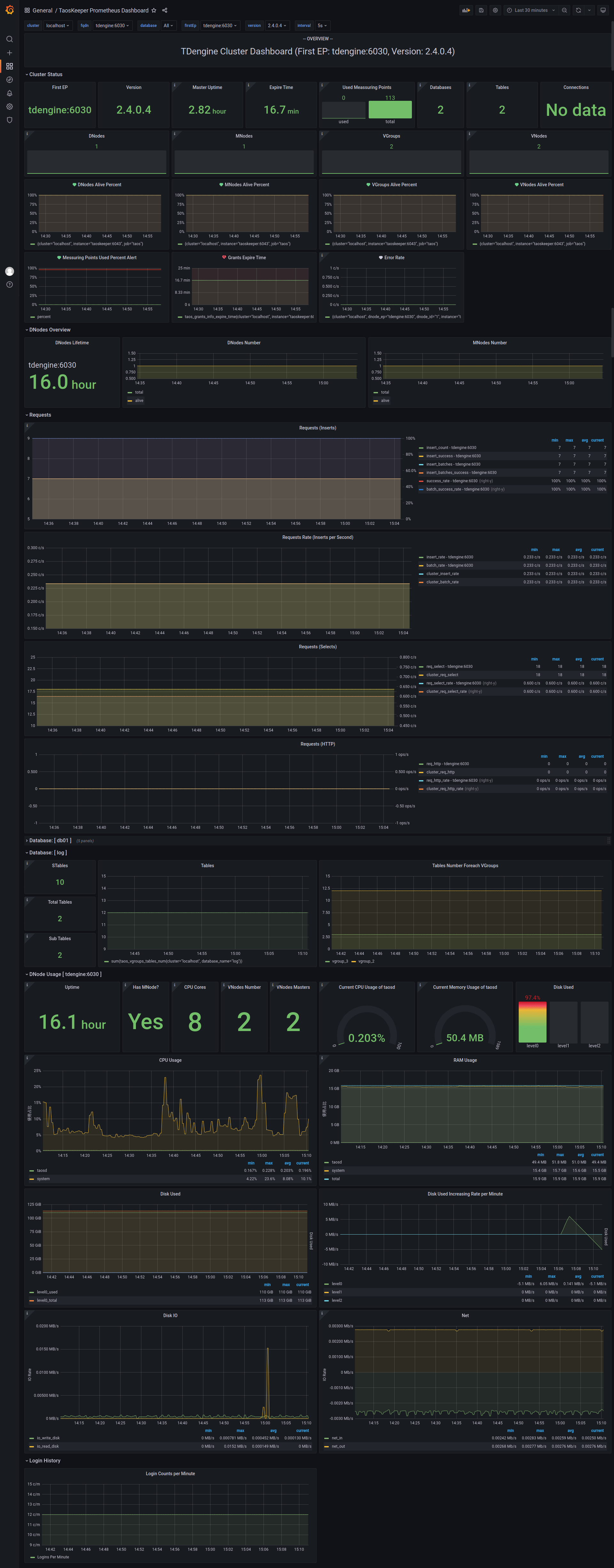Click the Search dashboards magnifier icon
The width and height of the screenshot is (614, 1568).
(x=9, y=39)
